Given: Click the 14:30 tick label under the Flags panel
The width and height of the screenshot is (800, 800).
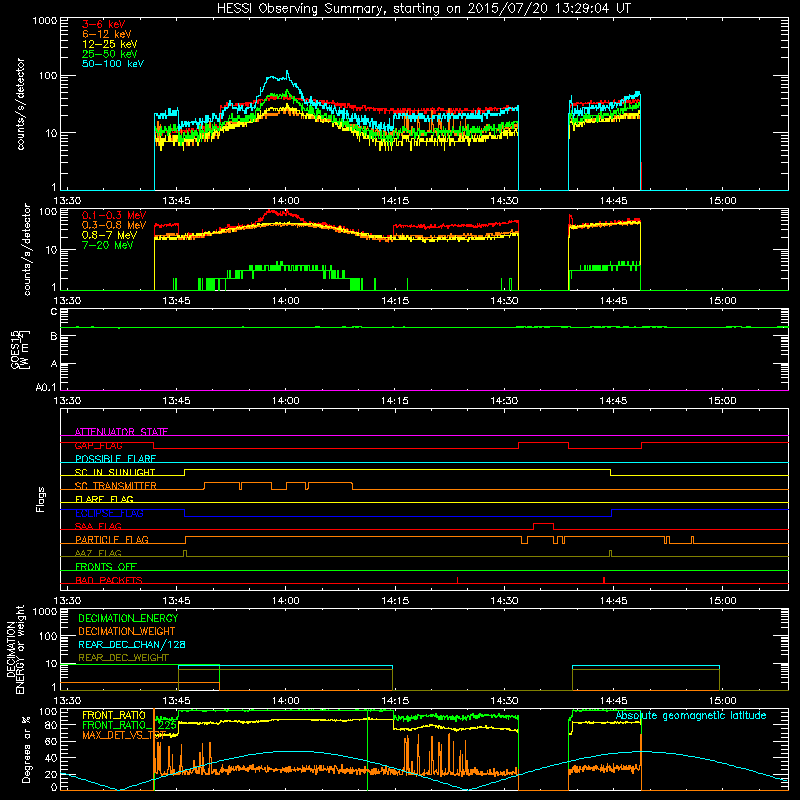Looking at the screenshot, I should 504,601.
